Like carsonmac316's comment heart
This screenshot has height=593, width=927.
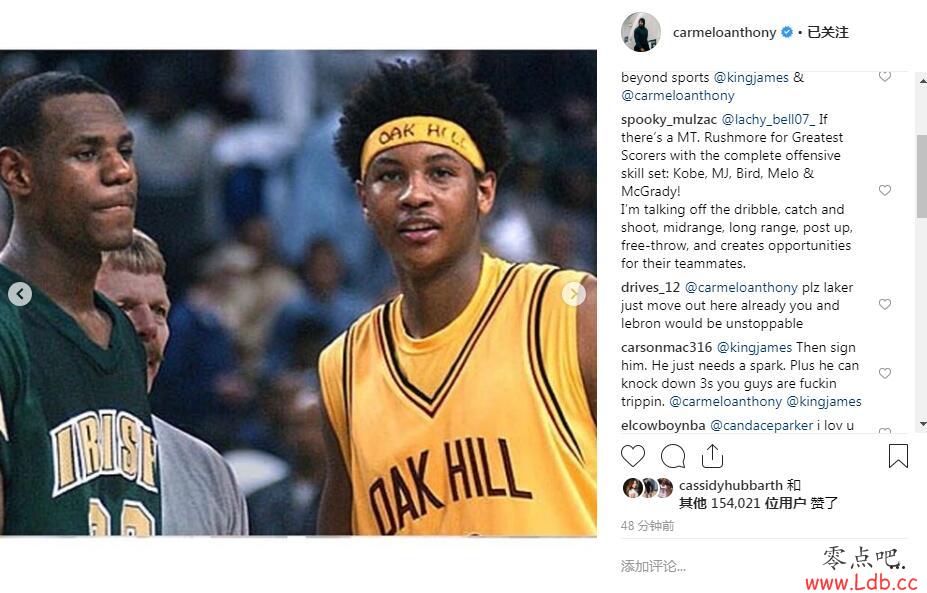(x=884, y=374)
